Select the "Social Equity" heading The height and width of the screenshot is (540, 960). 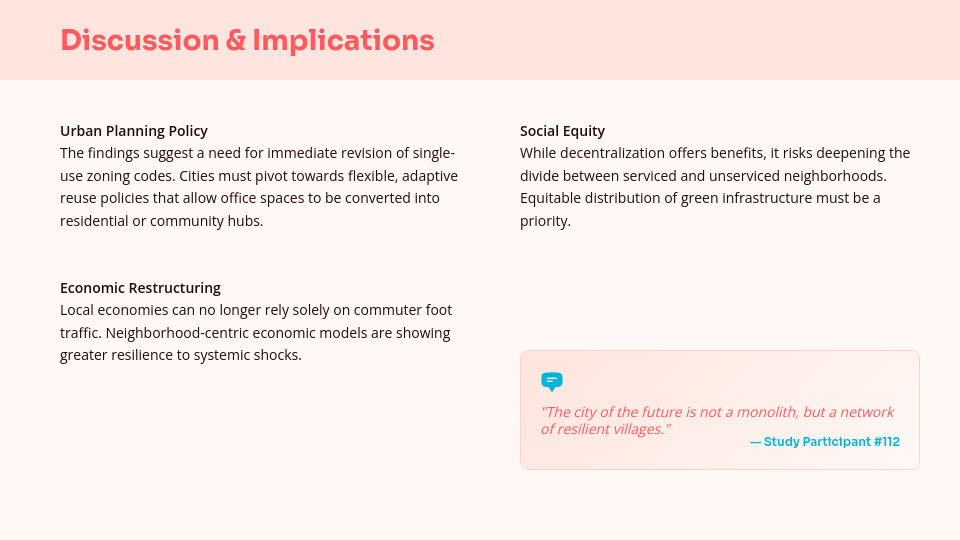point(562,131)
